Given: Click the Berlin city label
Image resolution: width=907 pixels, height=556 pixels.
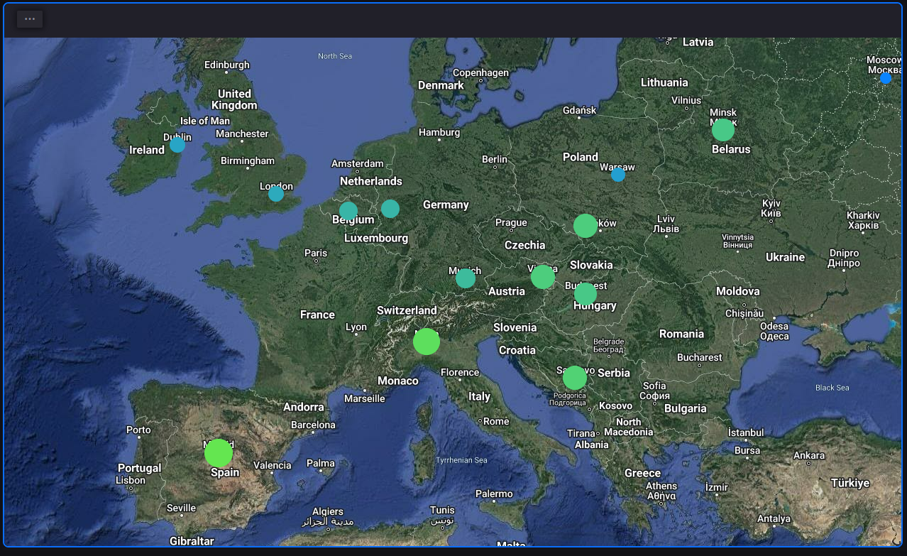Looking at the screenshot, I should [x=494, y=159].
